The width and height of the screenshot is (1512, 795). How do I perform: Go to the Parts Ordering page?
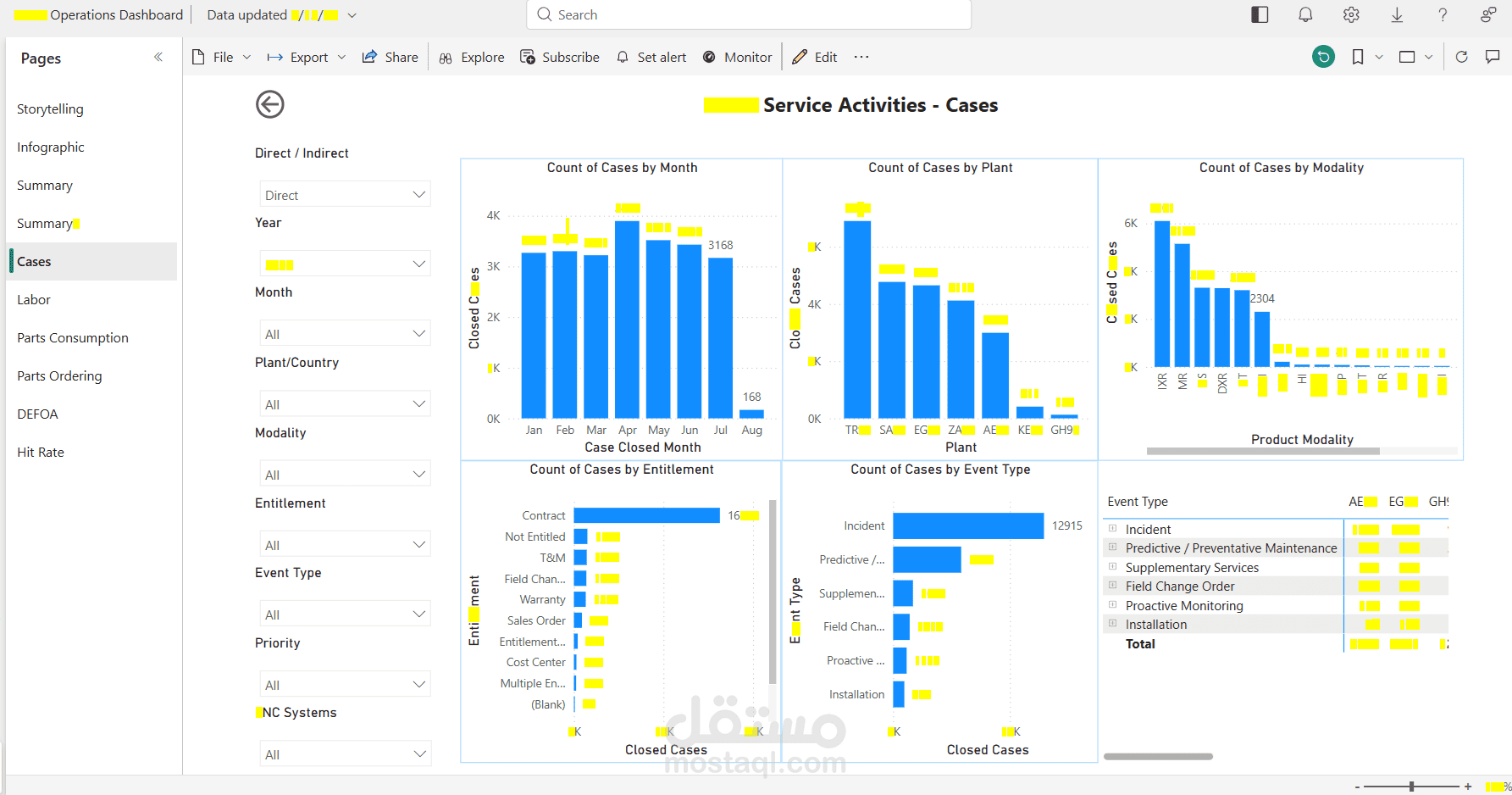pyautogui.click(x=93, y=375)
